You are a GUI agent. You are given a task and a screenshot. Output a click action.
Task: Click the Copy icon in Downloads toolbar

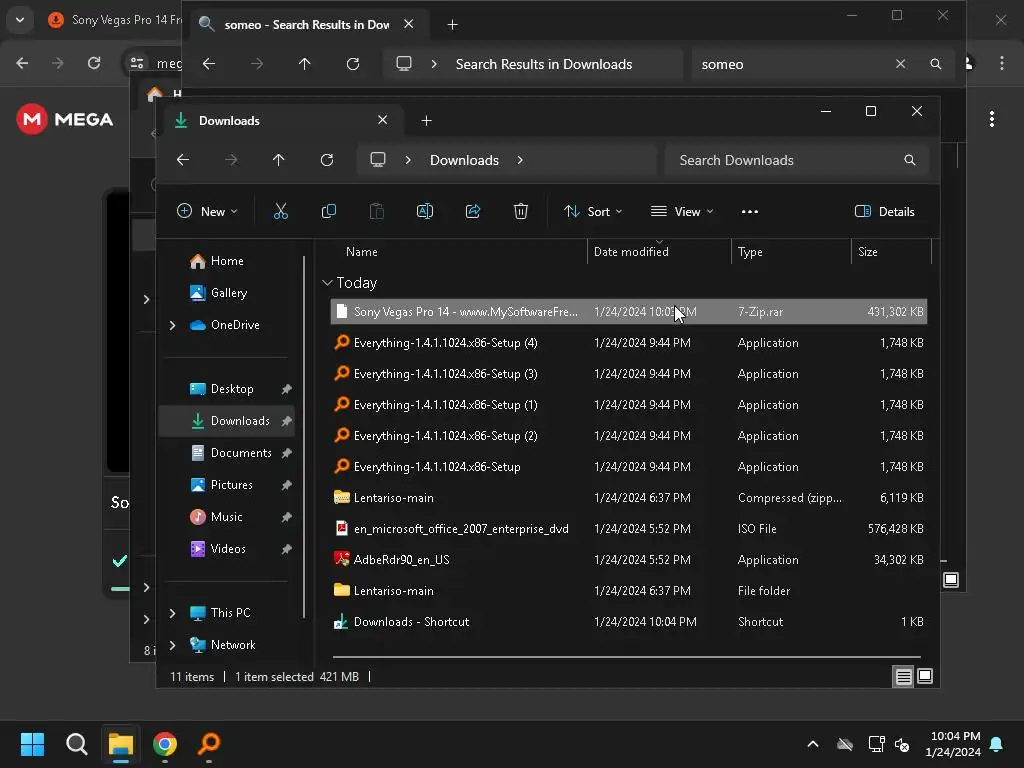[328, 212]
